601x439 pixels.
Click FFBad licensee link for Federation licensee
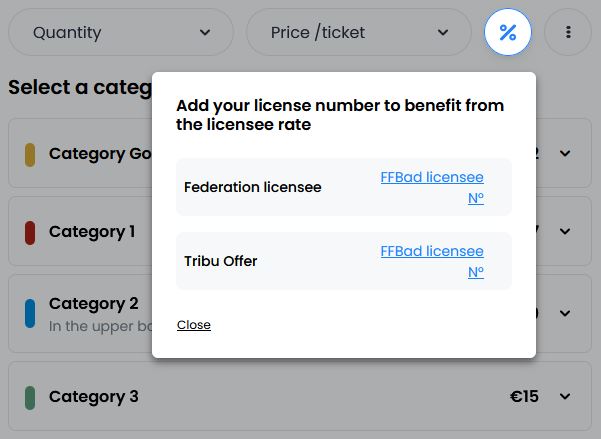pyautogui.click(x=432, y=187)
